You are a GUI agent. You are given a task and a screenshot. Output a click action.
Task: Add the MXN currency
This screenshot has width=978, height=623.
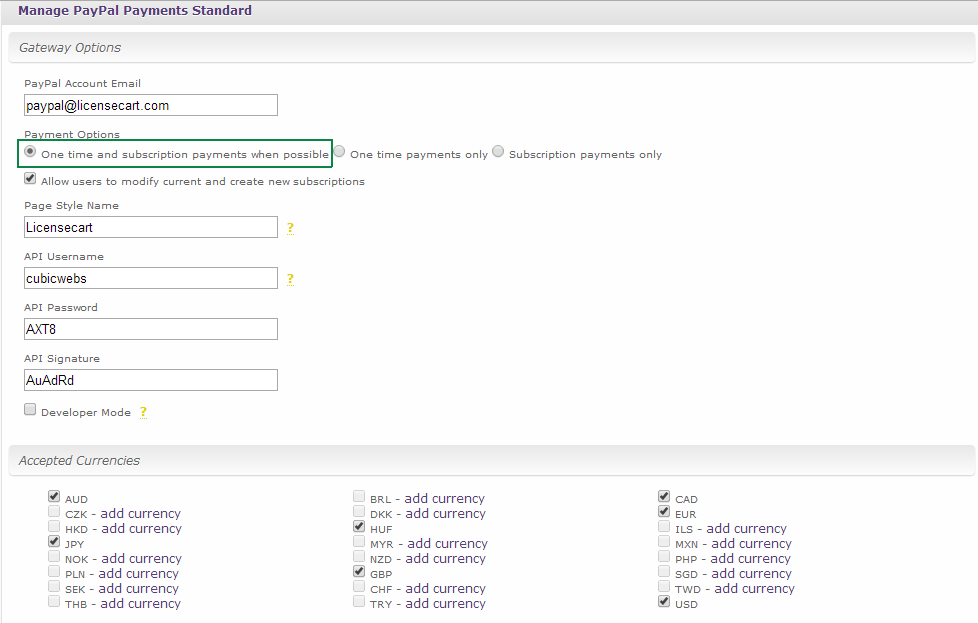pyautogui.click(x=752, y=544)
